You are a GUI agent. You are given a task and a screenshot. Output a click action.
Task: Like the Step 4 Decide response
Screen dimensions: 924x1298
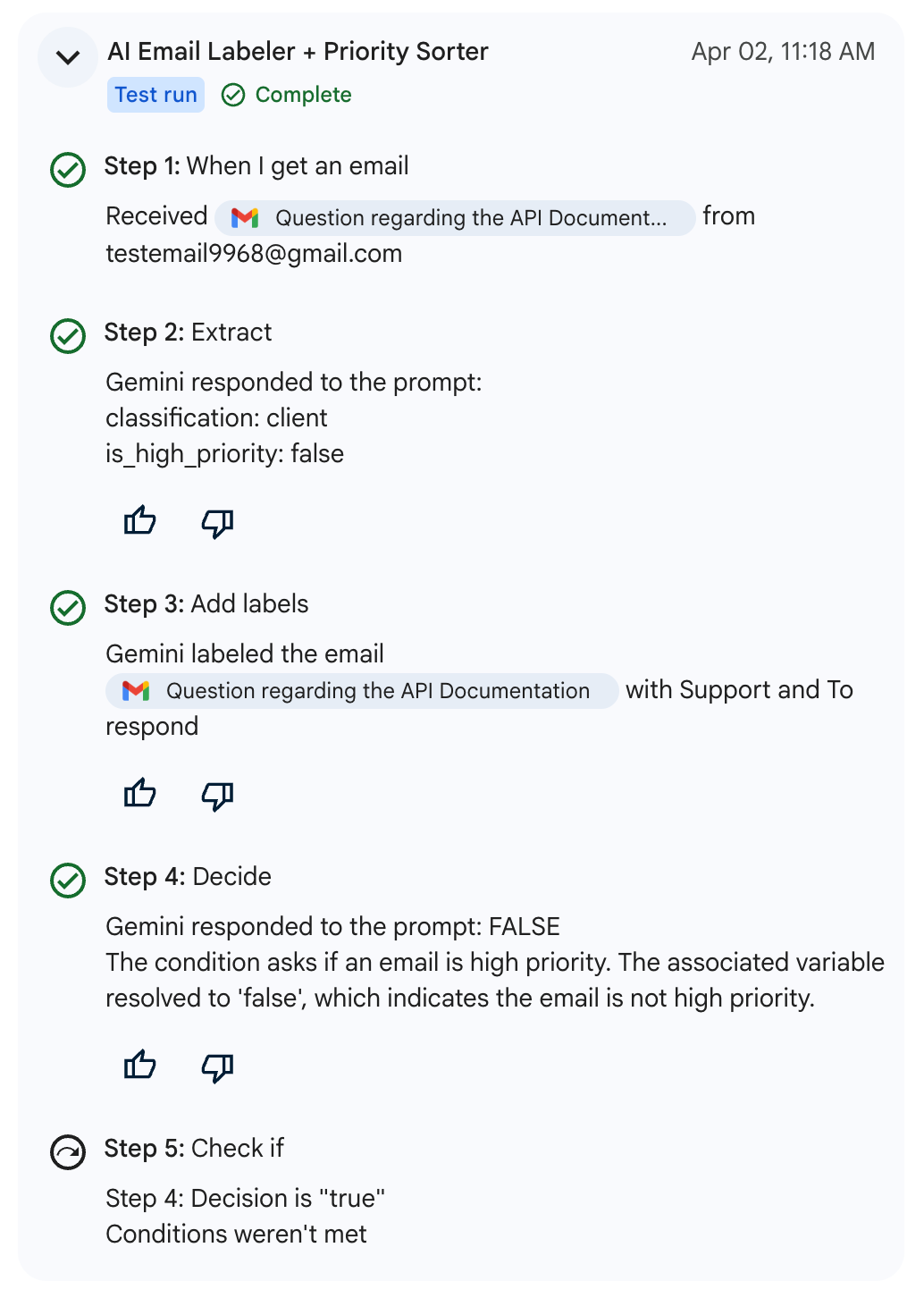point(140,1066)
